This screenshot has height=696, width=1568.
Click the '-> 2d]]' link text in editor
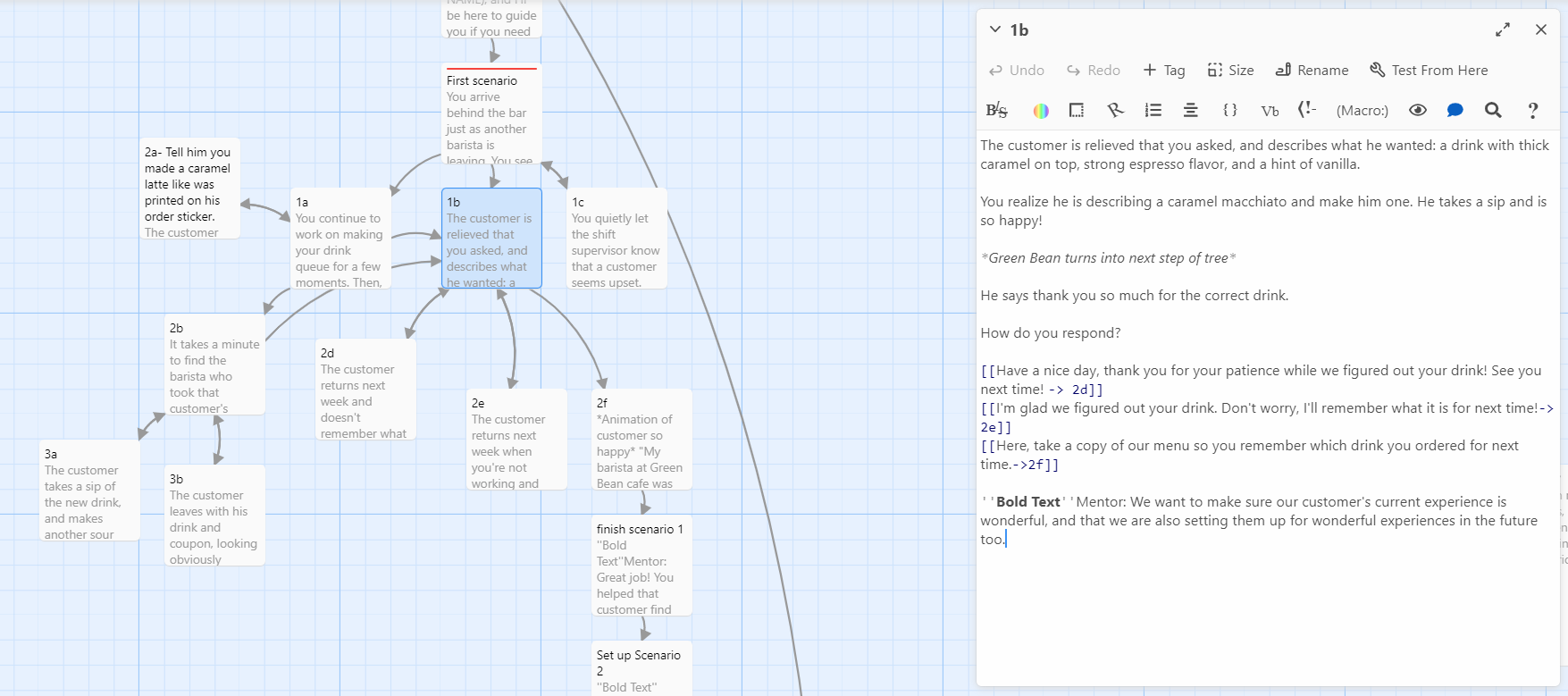click(1076, 390)
